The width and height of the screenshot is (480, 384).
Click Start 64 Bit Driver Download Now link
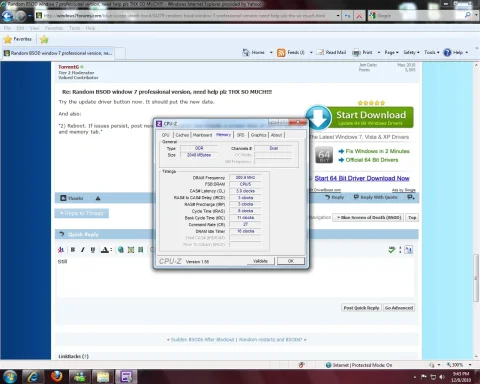(362, 178)
